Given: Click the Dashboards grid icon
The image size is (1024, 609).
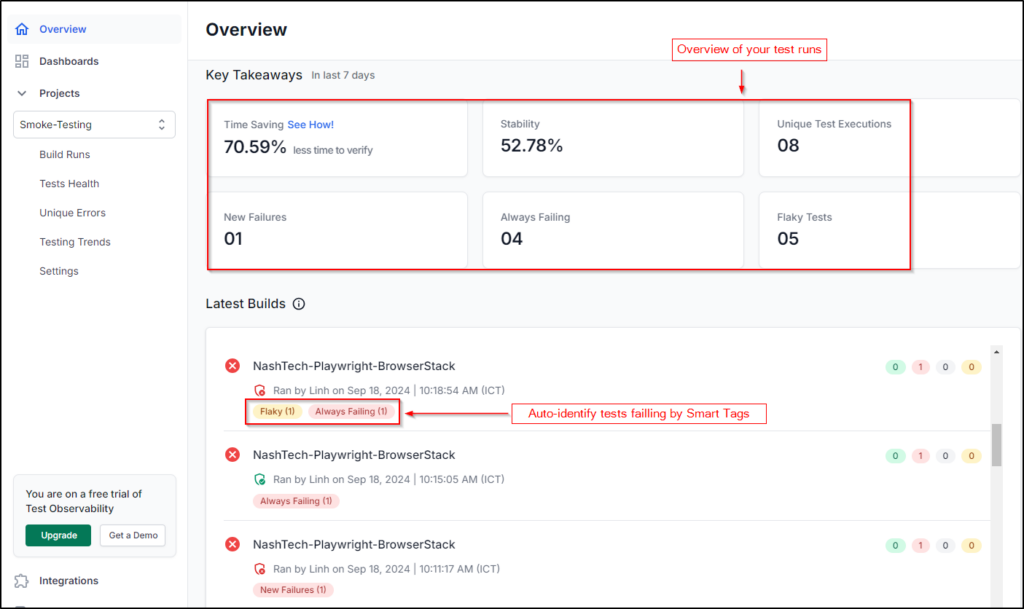Looking at the screenshot, I should pos(22,61).
